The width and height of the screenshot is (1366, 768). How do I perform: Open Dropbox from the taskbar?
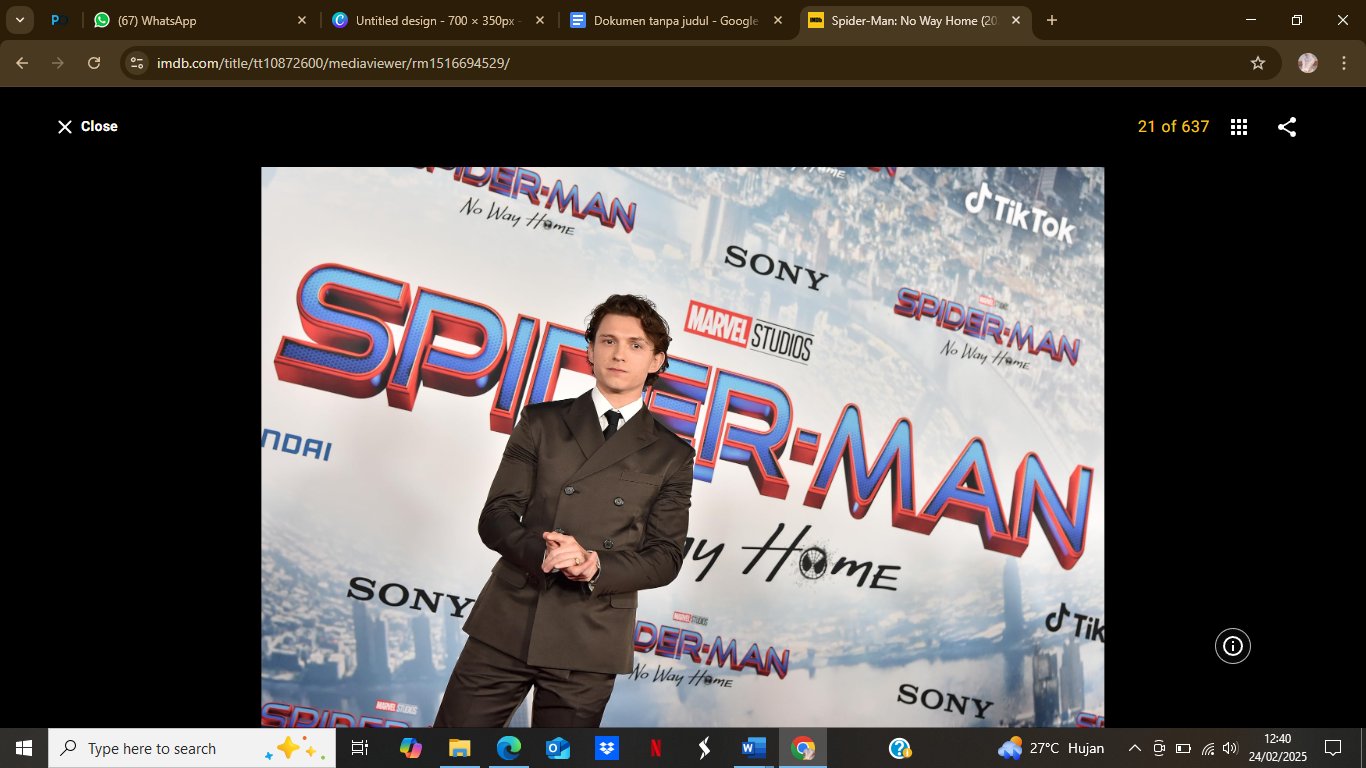(x=606, y=748)
